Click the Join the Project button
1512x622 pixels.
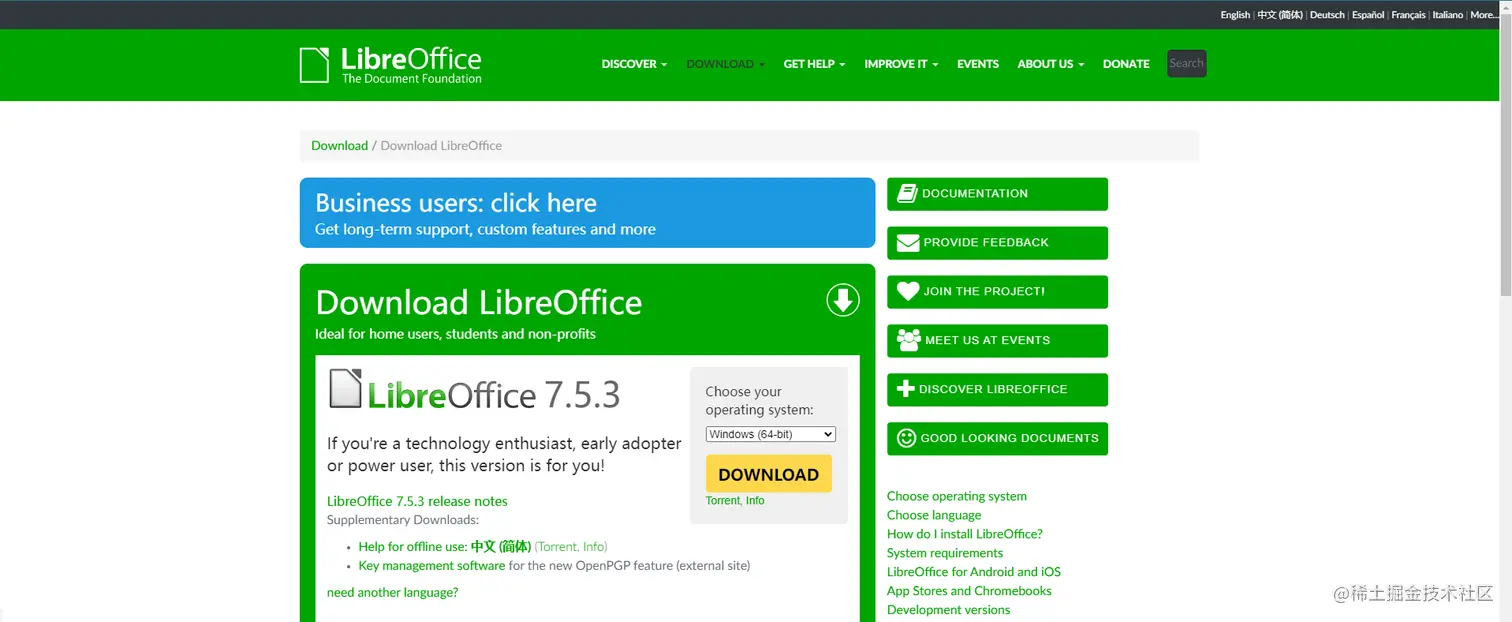point(997,292)
